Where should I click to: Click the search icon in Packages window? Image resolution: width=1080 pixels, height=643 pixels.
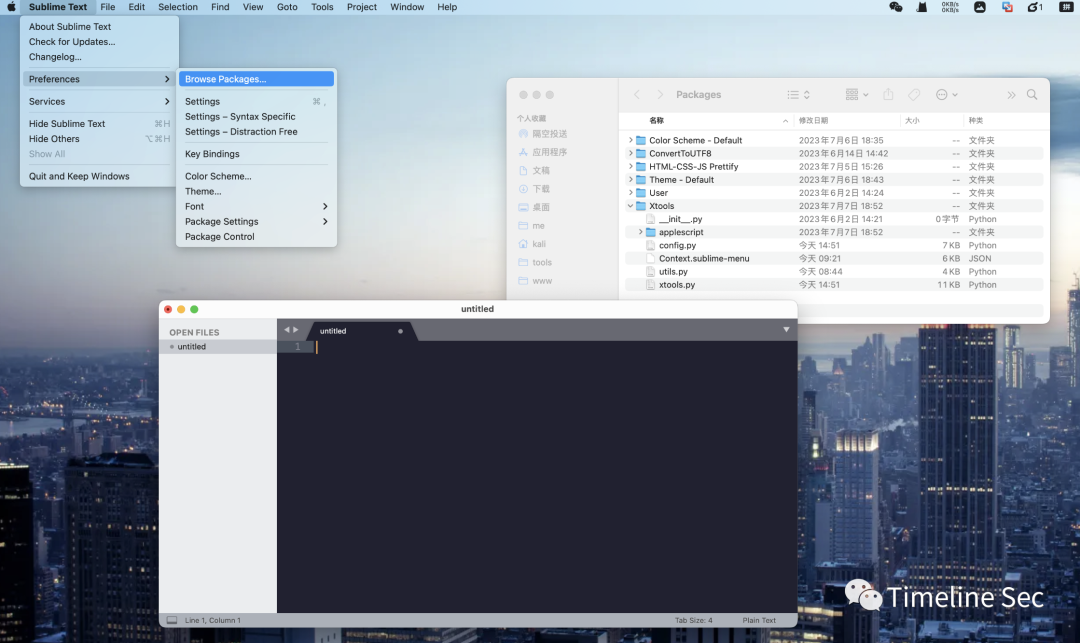1032,94
